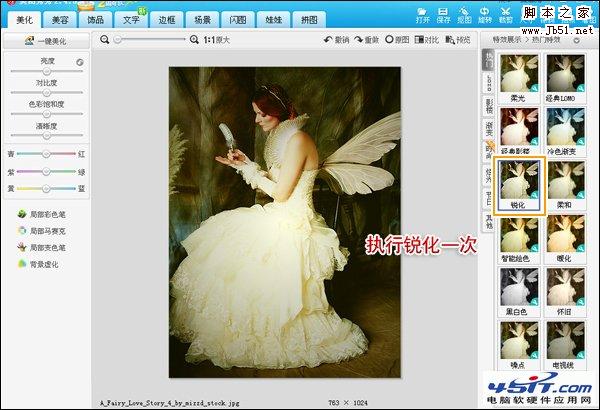Click the zoom in magnifier icon

(x=194, y=39)
